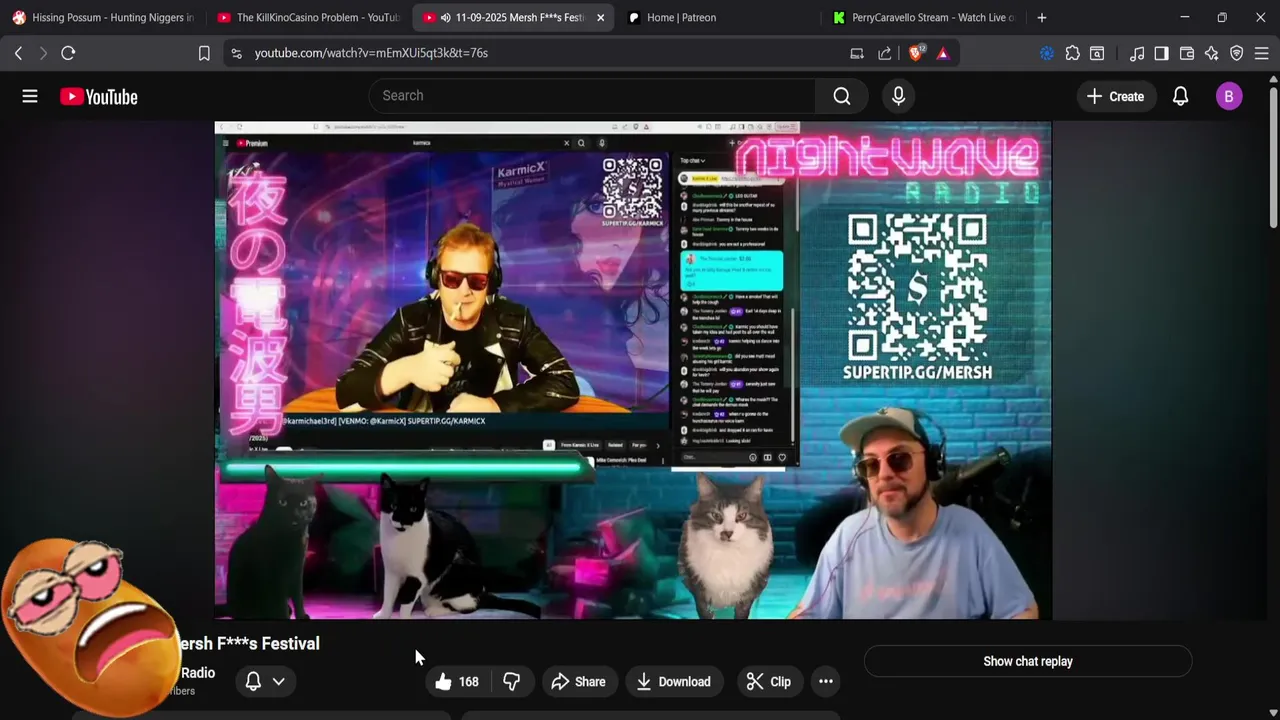1280x720 pixels.
Task: Create a Clip of the video
Action: tap(769, 681)
